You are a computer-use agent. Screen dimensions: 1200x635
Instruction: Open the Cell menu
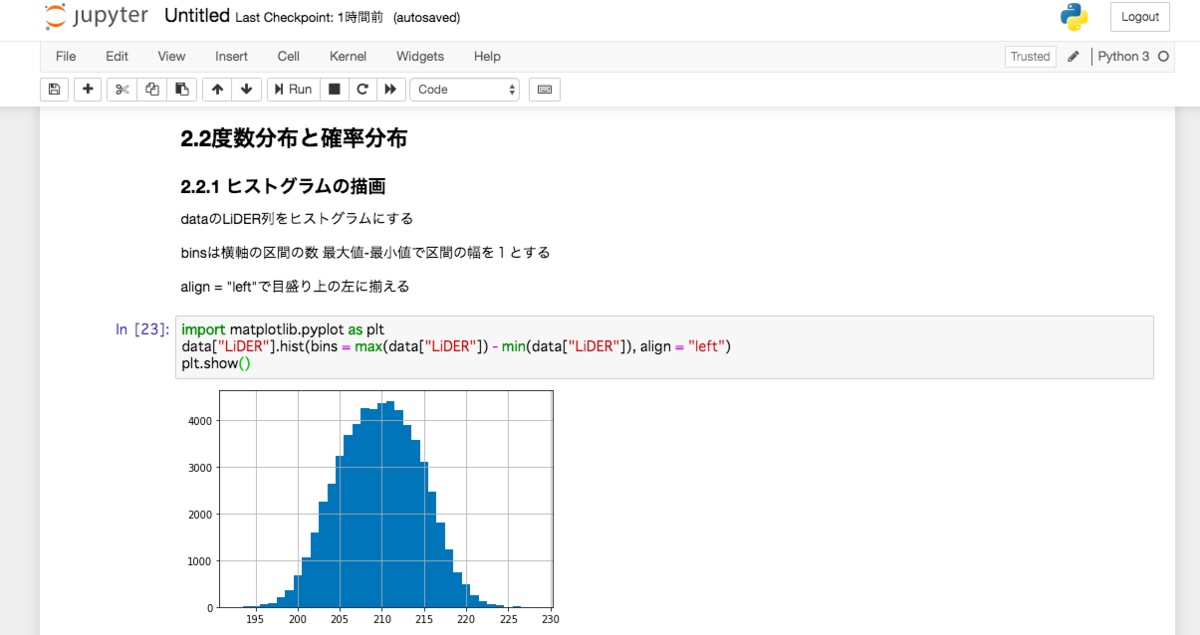tap(289, 56)
